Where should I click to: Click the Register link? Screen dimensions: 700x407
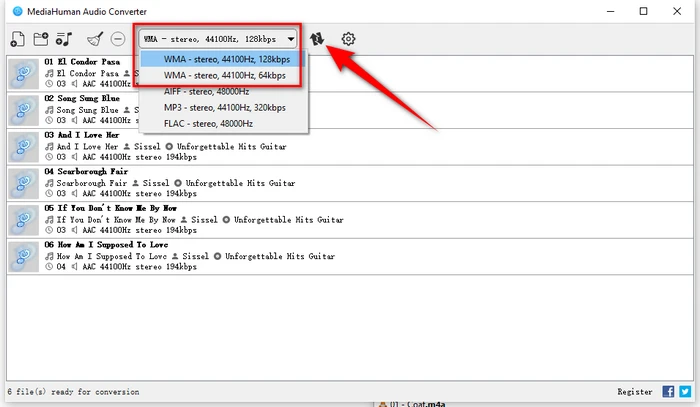click(x=636, y=391)
